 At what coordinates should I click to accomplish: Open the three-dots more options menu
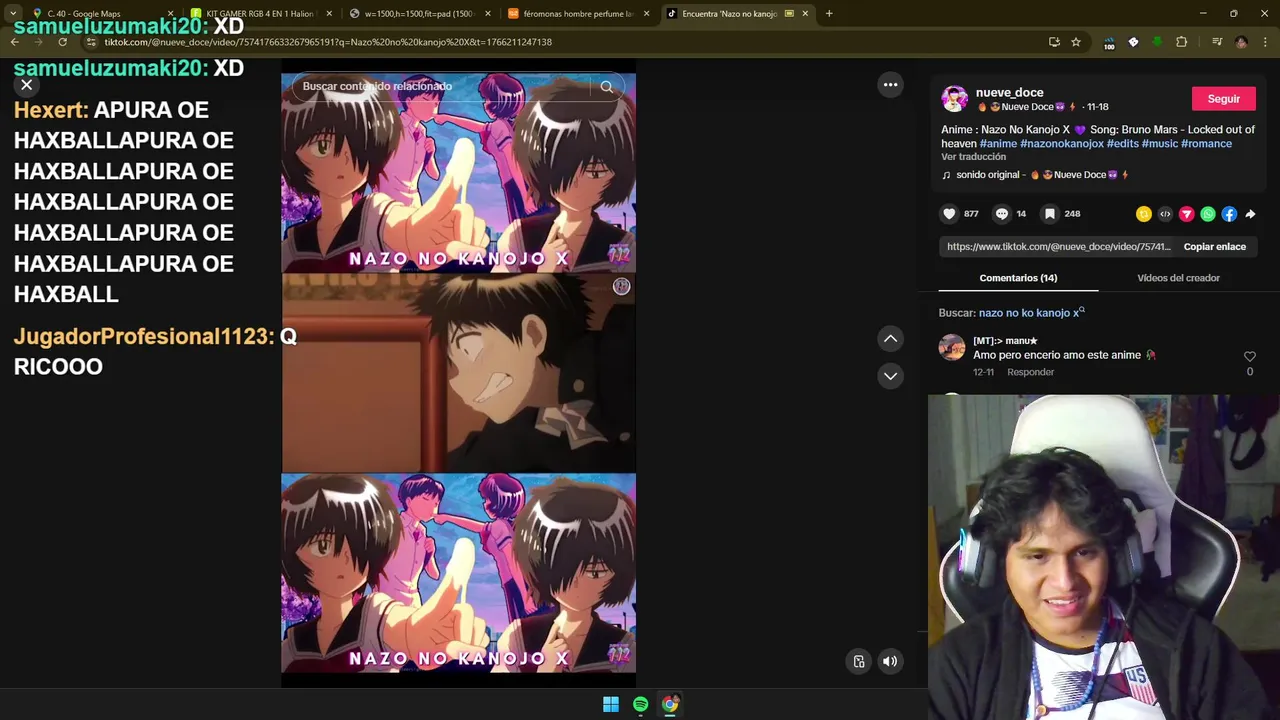pyautogui.click(x=890, y=85)
